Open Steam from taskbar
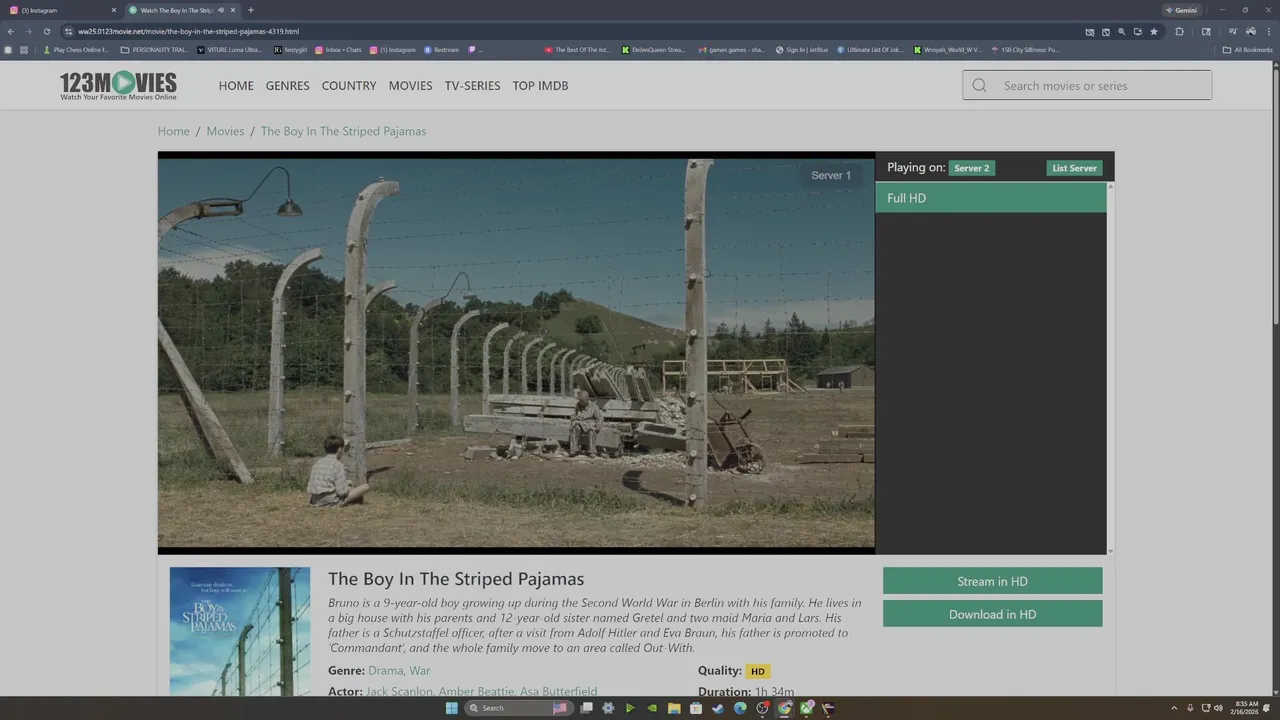1280x720 pixels. pyautogui.click(x=718, y=708)
